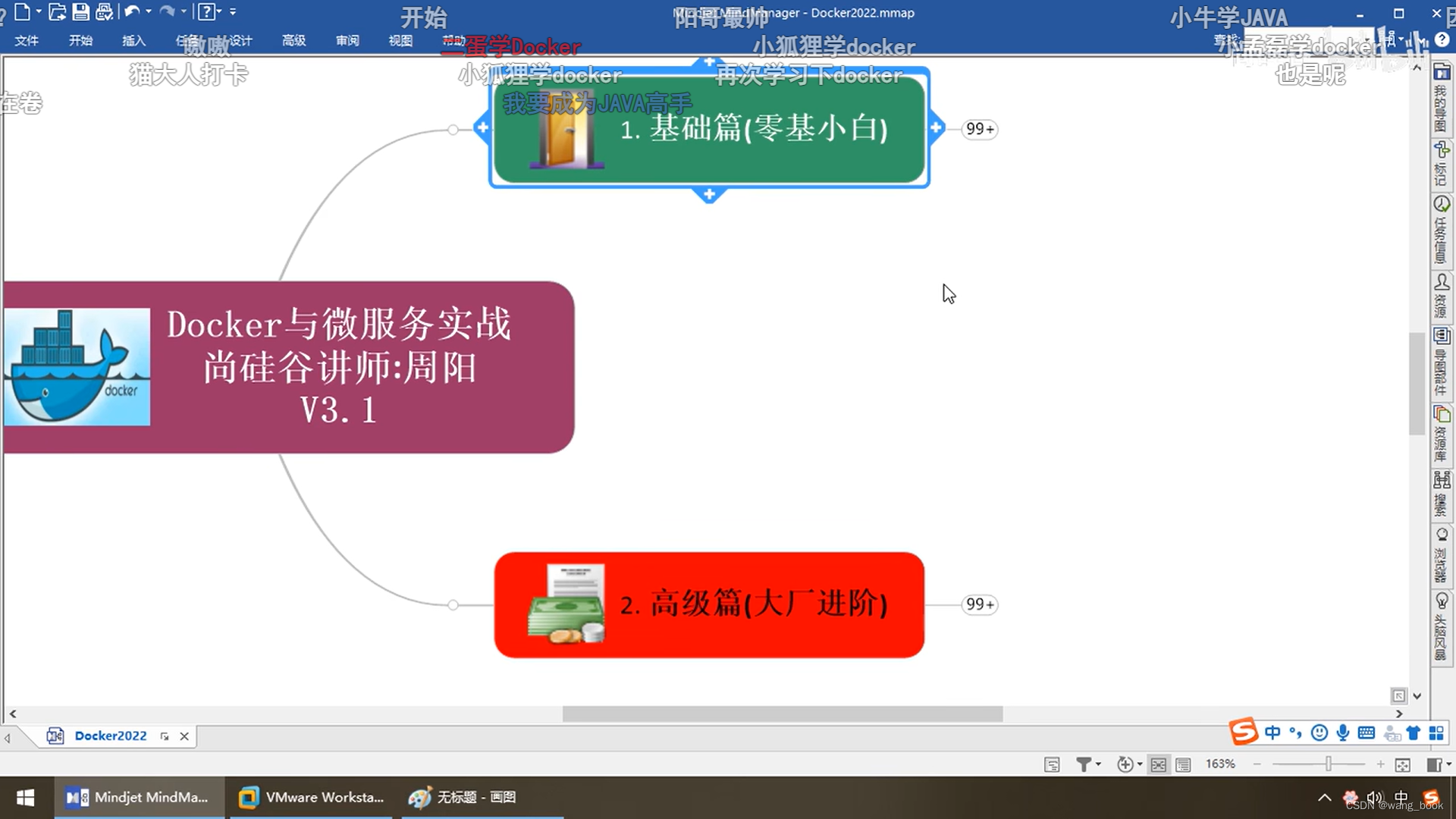The width and height of the screenshot is (1456, 819).
Task: Click the Print preview icon
Action: coord(105,11)
